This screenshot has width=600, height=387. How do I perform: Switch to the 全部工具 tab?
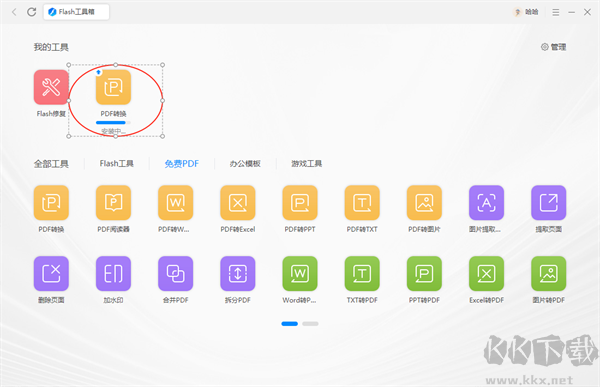coord(51,164)
